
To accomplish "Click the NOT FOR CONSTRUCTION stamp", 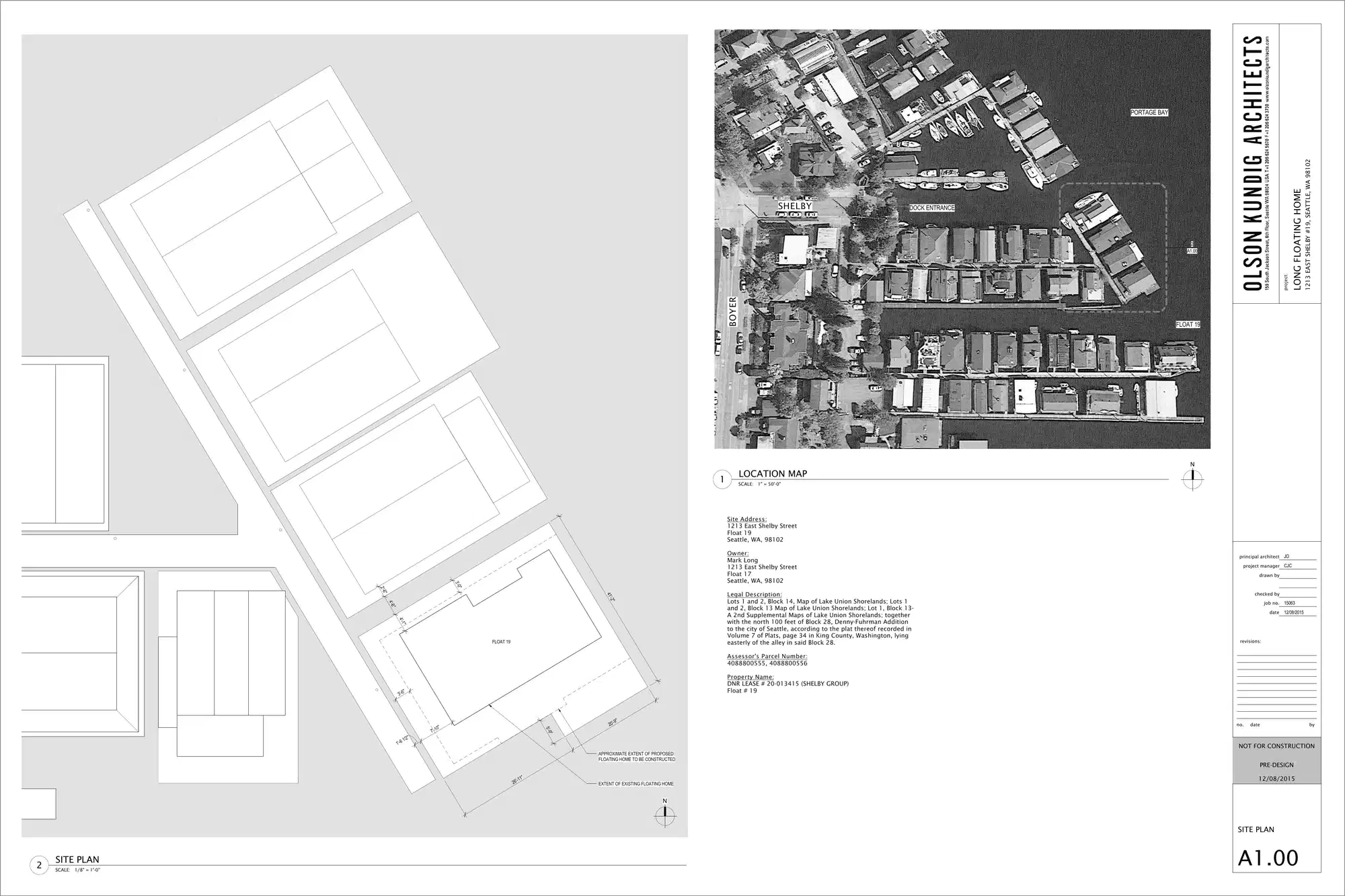I will point(1276,745).
